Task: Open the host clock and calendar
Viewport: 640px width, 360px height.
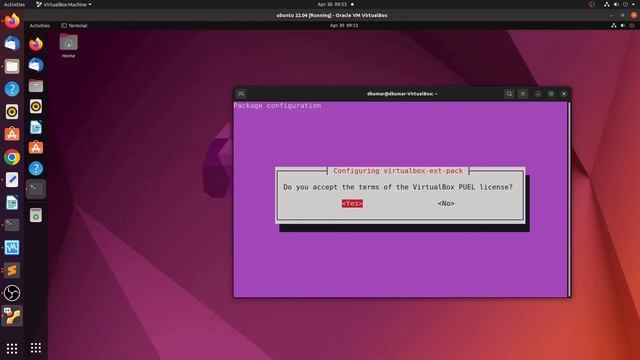Action: 332,4
